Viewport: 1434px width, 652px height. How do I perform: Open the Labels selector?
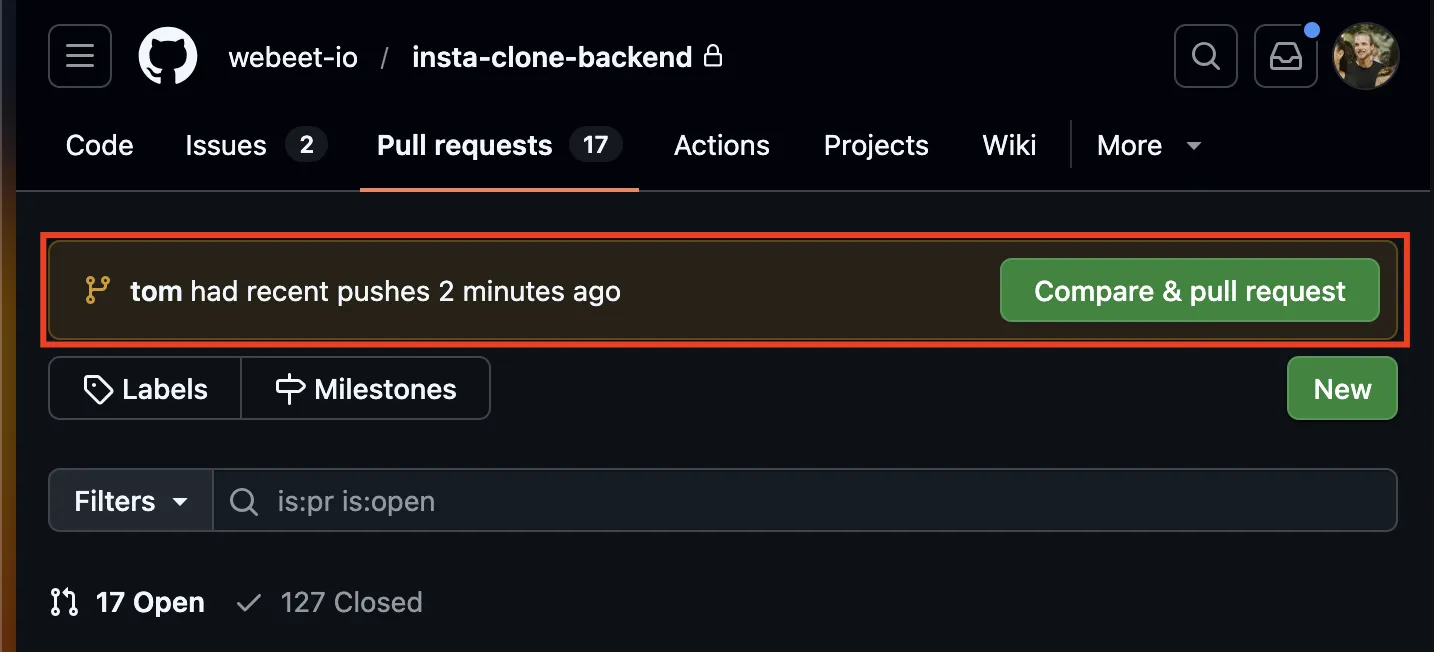click(x=144, y=388)
